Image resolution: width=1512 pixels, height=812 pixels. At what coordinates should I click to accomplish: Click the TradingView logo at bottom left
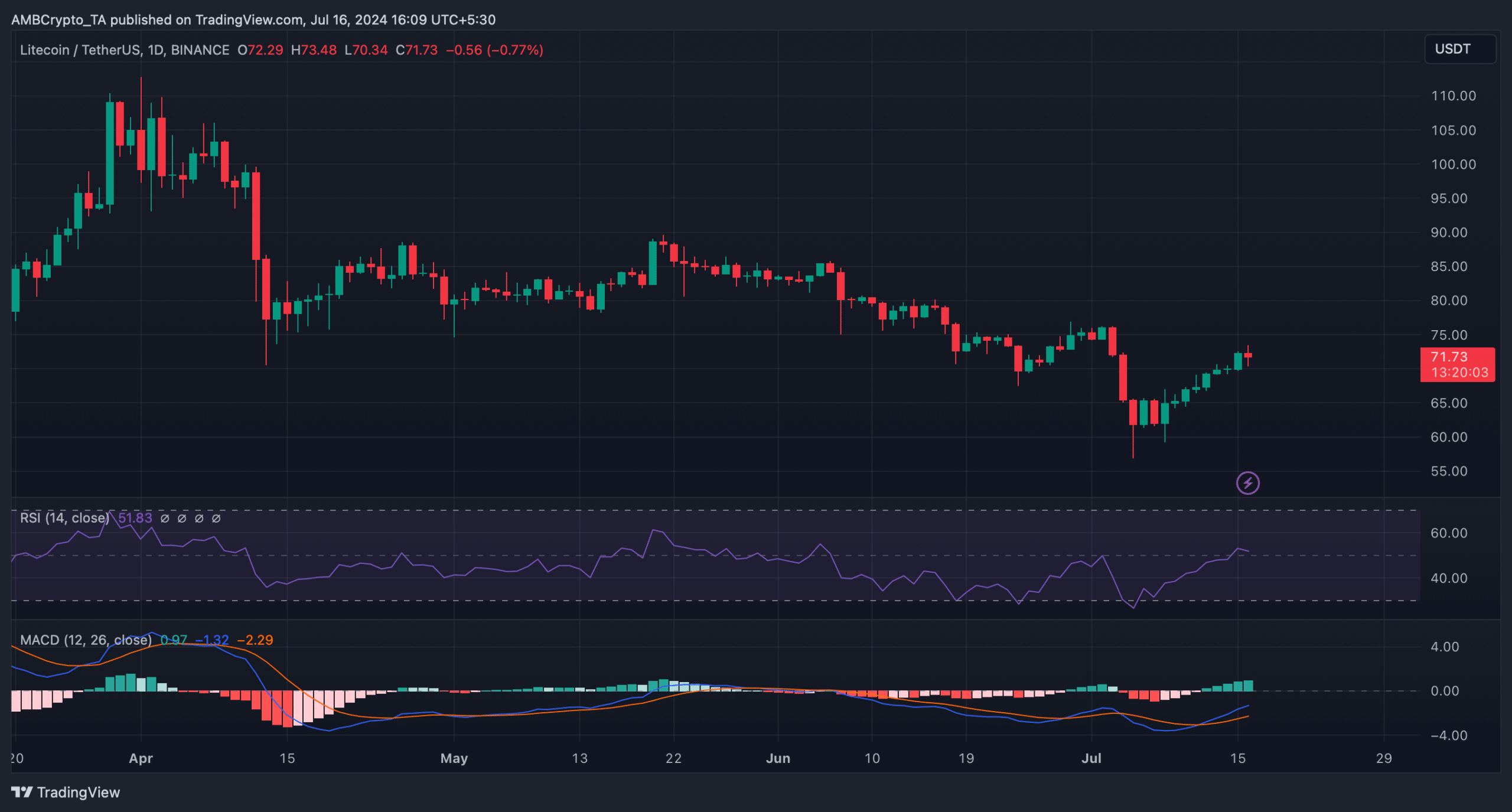tap(66, 792)
